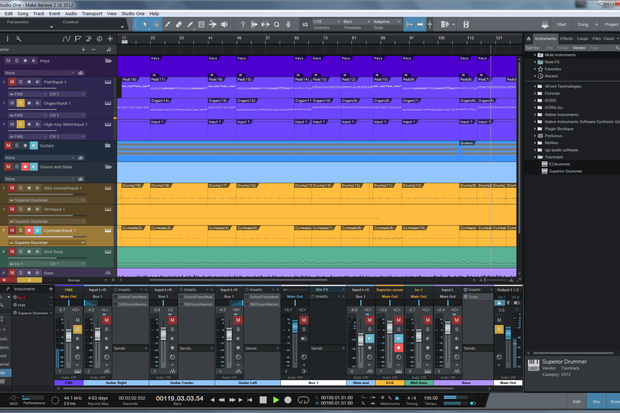620x413 pixels.
Task: Click the Main Out channel fader
Action: click(508, 333)
